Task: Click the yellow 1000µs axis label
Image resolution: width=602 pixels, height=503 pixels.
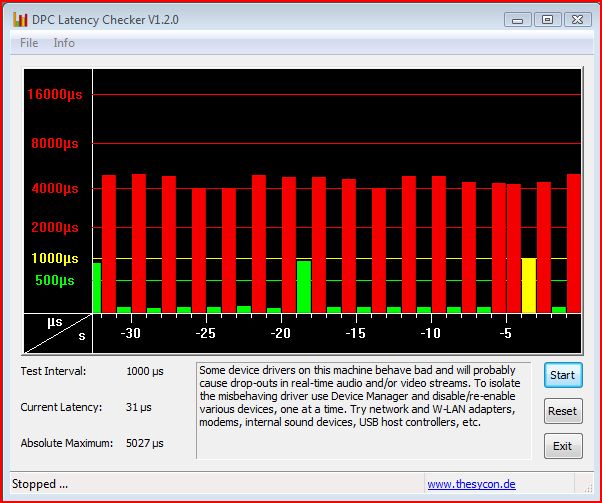Action: [55, 258]
